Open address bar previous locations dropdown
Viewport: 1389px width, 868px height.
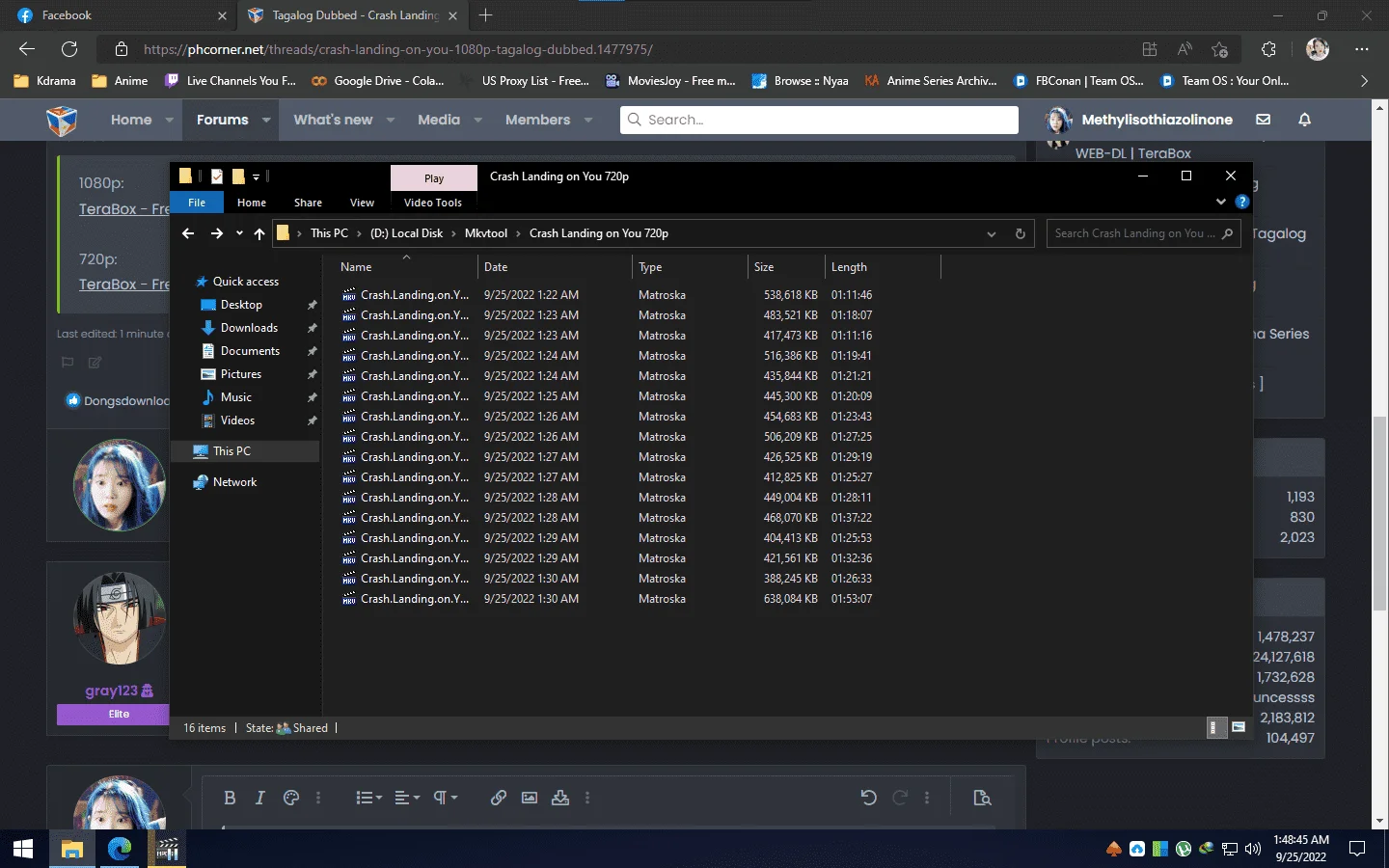click(x=991, y=233)
